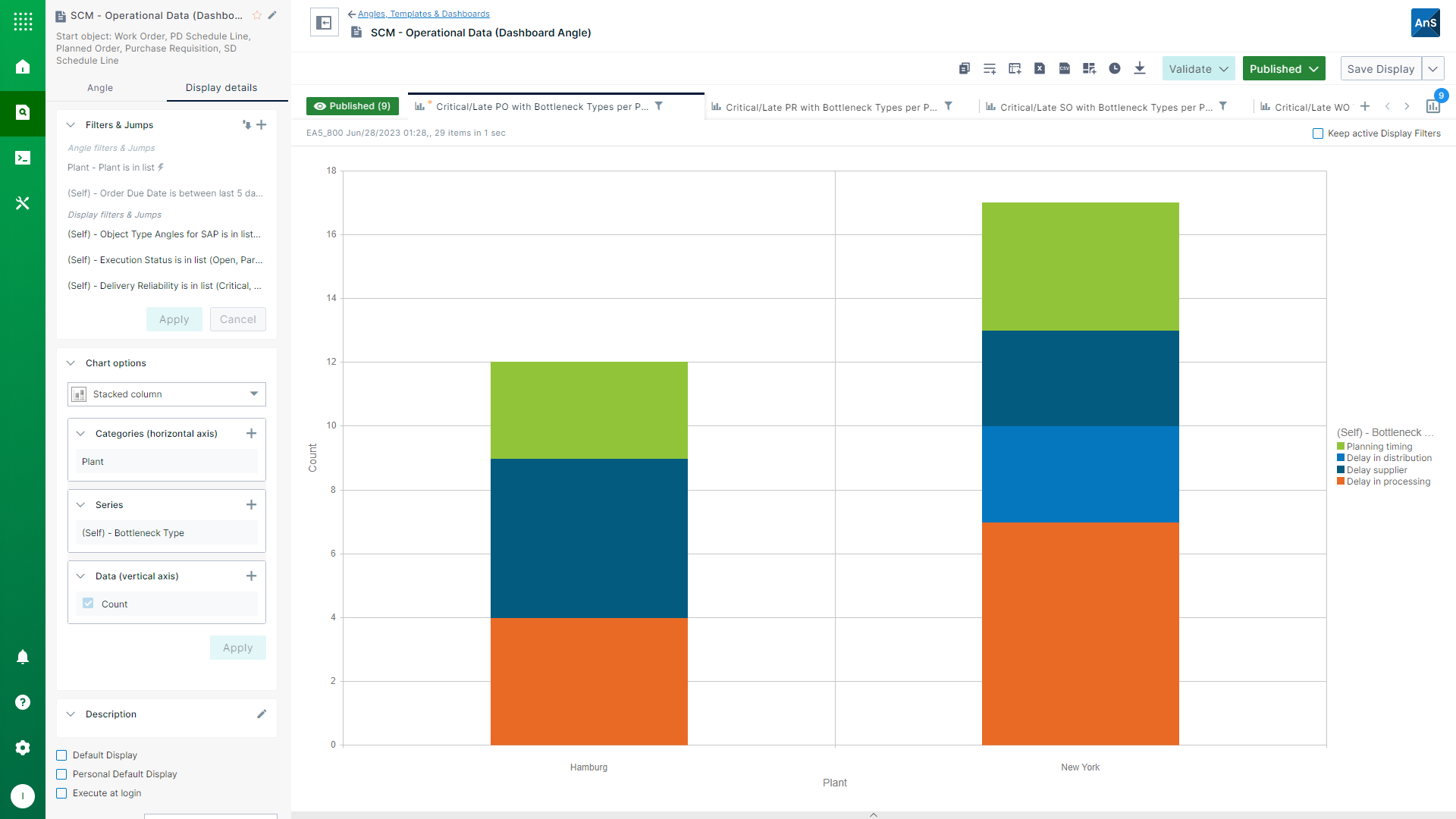The height and width of the screenshot is (819, 1456).
Task: Click the add to dashboard icon
Action: tap(1090, 68)
